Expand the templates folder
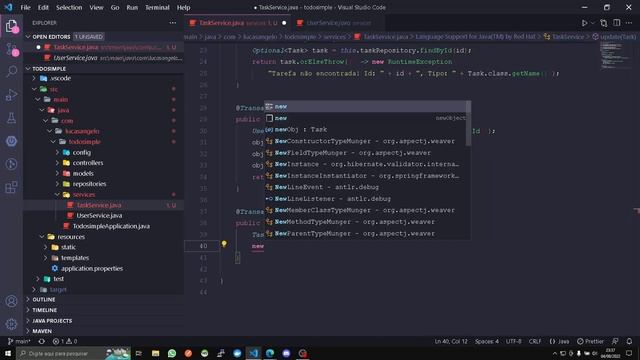 [x=46, y=258]
